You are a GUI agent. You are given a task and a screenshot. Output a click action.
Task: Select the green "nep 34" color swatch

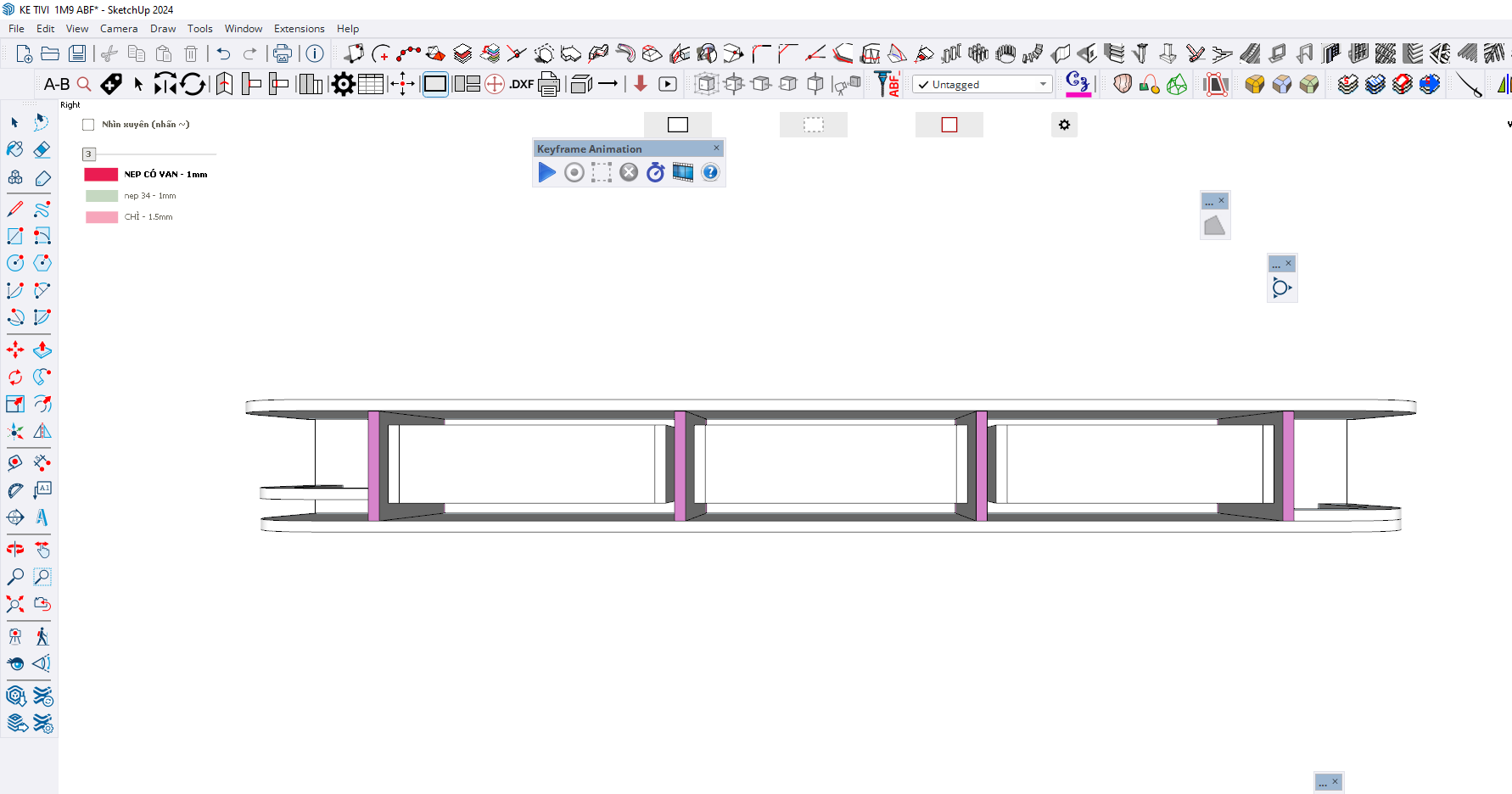click(102, 196)
